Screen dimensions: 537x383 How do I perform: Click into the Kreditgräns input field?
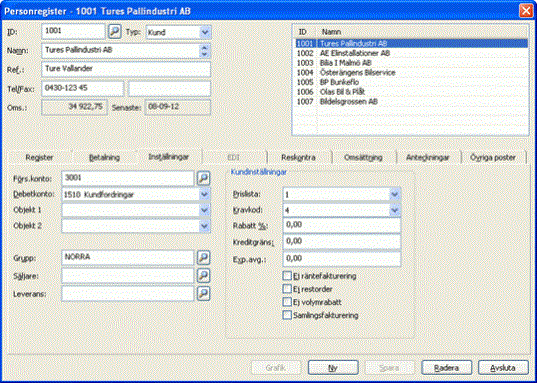coord(341,242)
